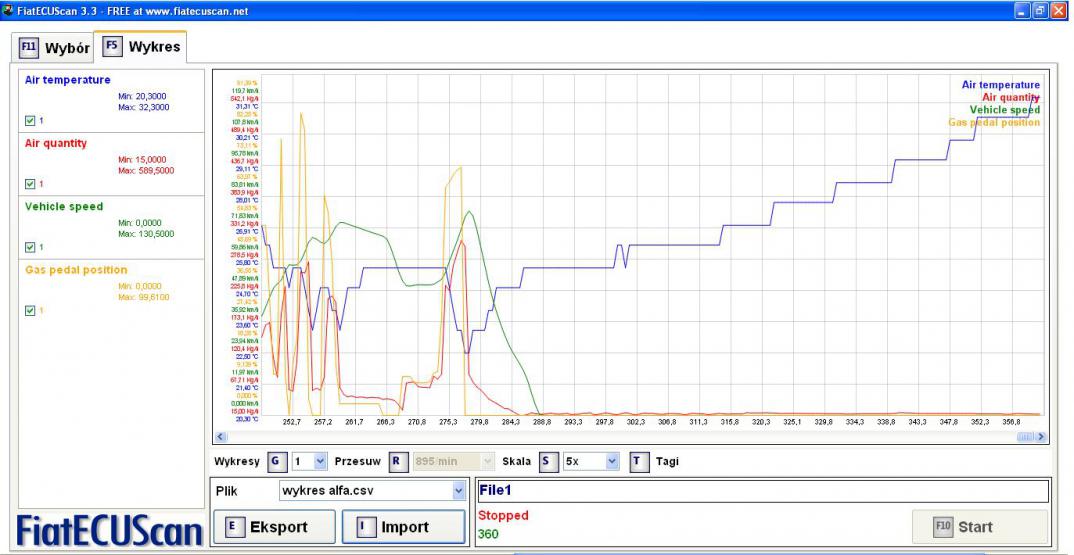Click the T key icon for Tagi
Image resolution: width=1074 pixels, height=555 pixels.
pos(639,461)
